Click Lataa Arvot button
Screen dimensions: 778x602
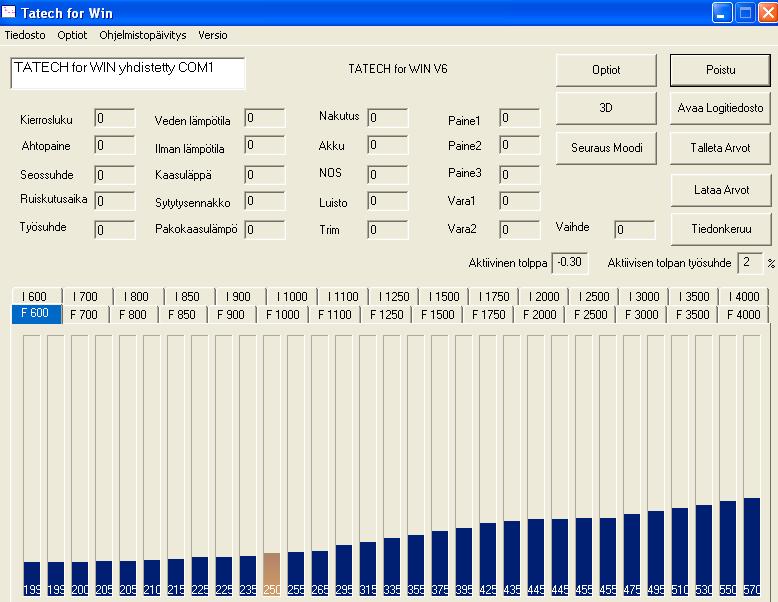[x=721, y=190]
